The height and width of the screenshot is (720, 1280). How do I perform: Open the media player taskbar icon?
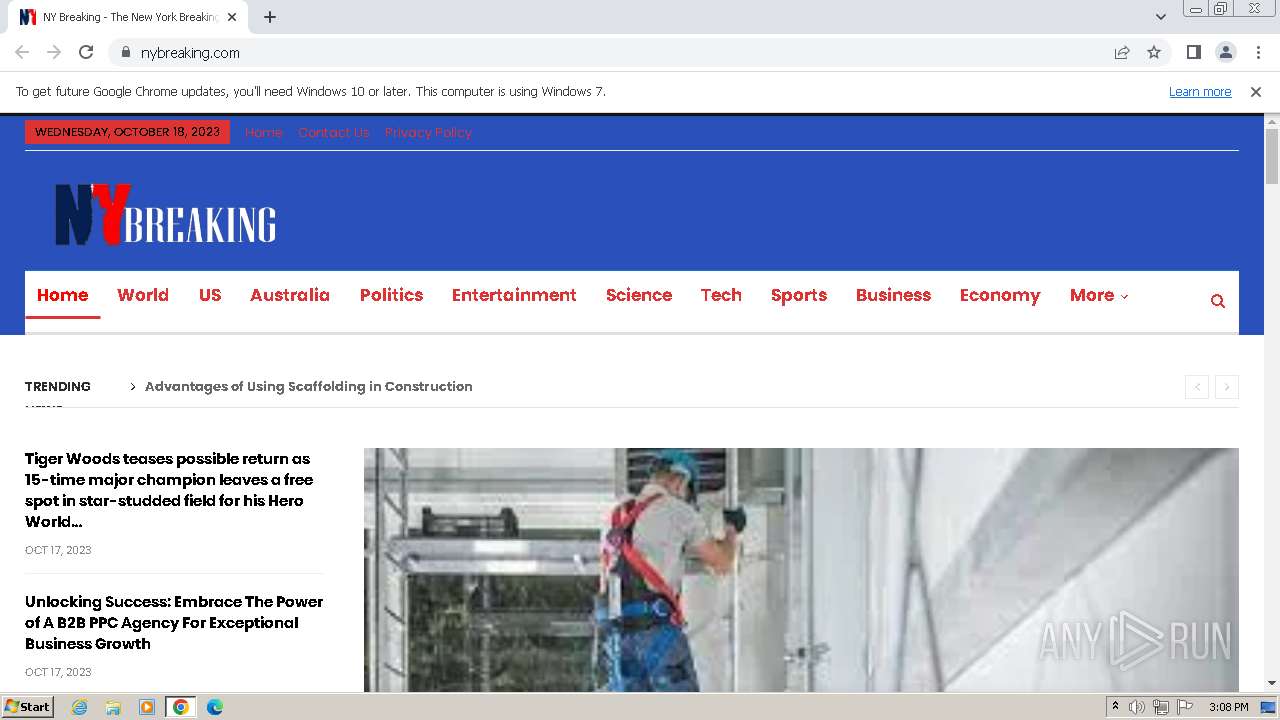(x=147, y=707)
